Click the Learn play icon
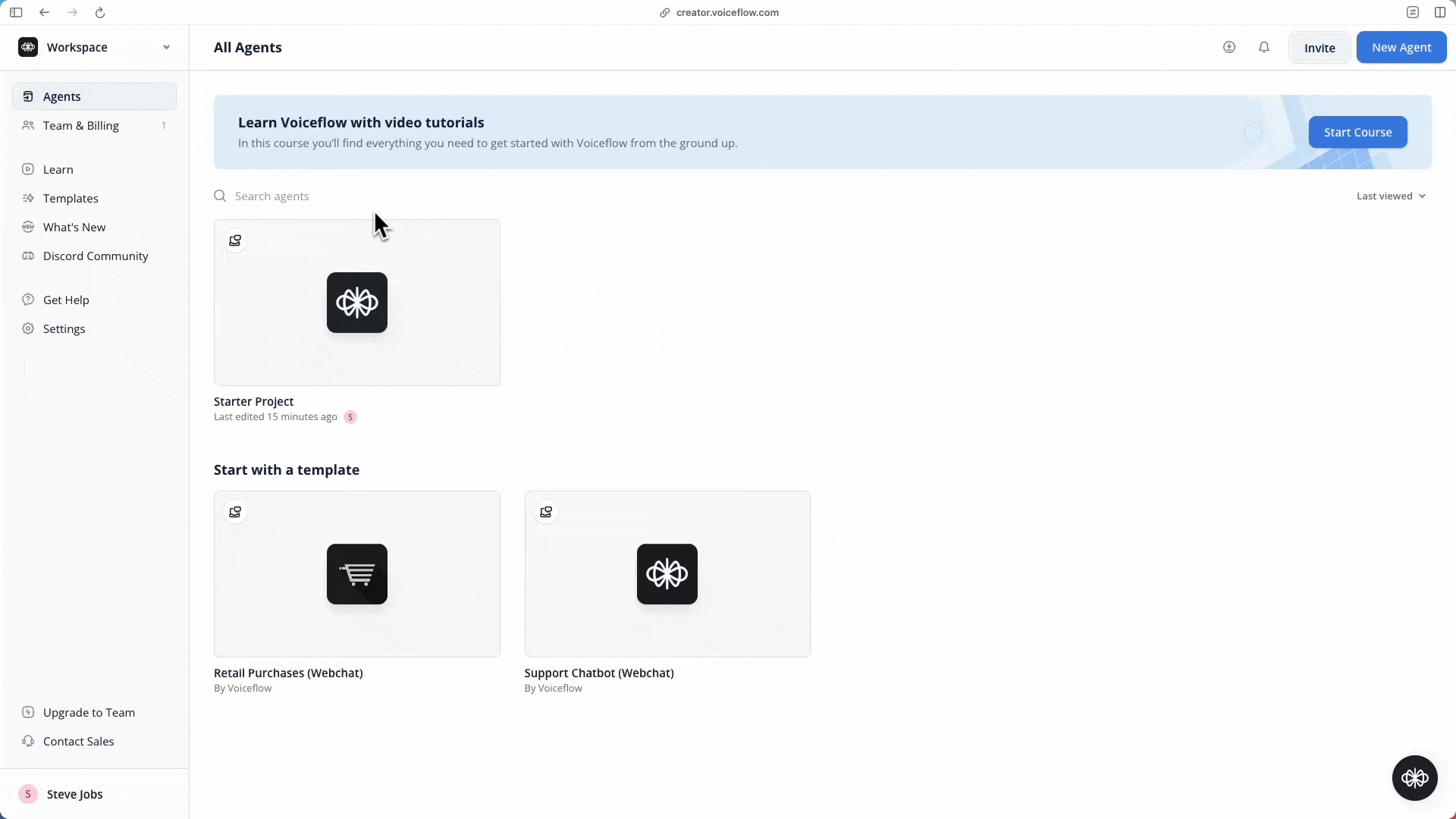1456x819 pixels. click(28, 169)
